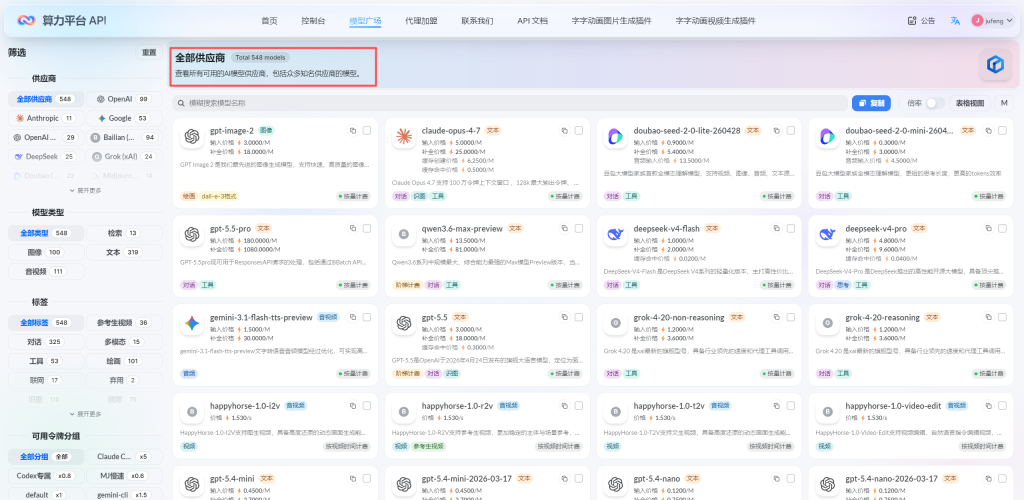The width and height of the screenshot is (1024, 500).
Task: Copy the grok-4-20-non-reasoning model name
Action: 776,317
